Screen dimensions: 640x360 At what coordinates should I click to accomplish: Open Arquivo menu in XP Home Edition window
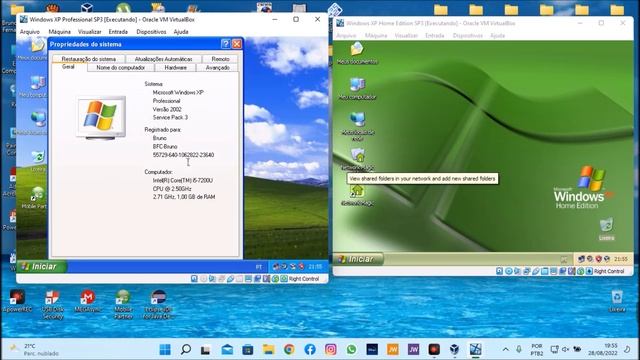pyautogui.click(x=346, y=36)
